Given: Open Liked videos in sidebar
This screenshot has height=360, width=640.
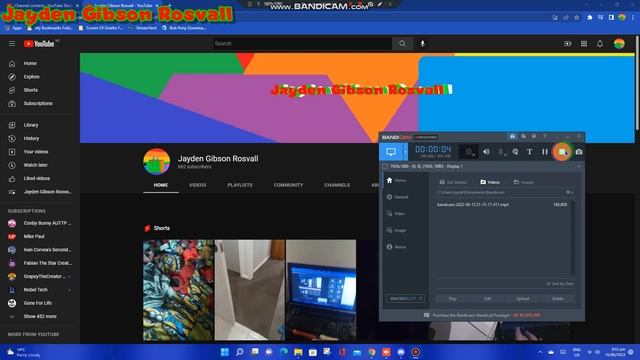Looking at the screenshot, I should (40, 178).
